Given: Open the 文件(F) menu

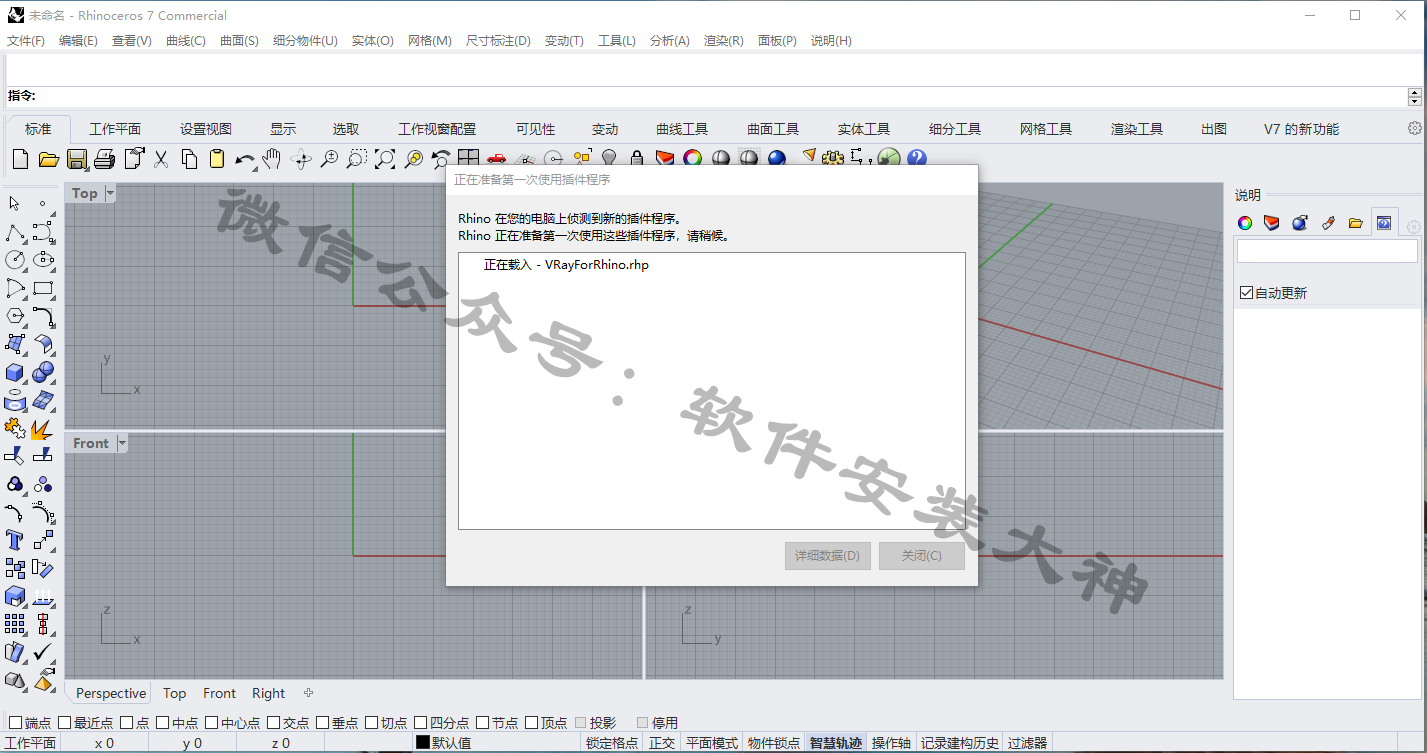Looking at the screenshot, I should (26, 41).
